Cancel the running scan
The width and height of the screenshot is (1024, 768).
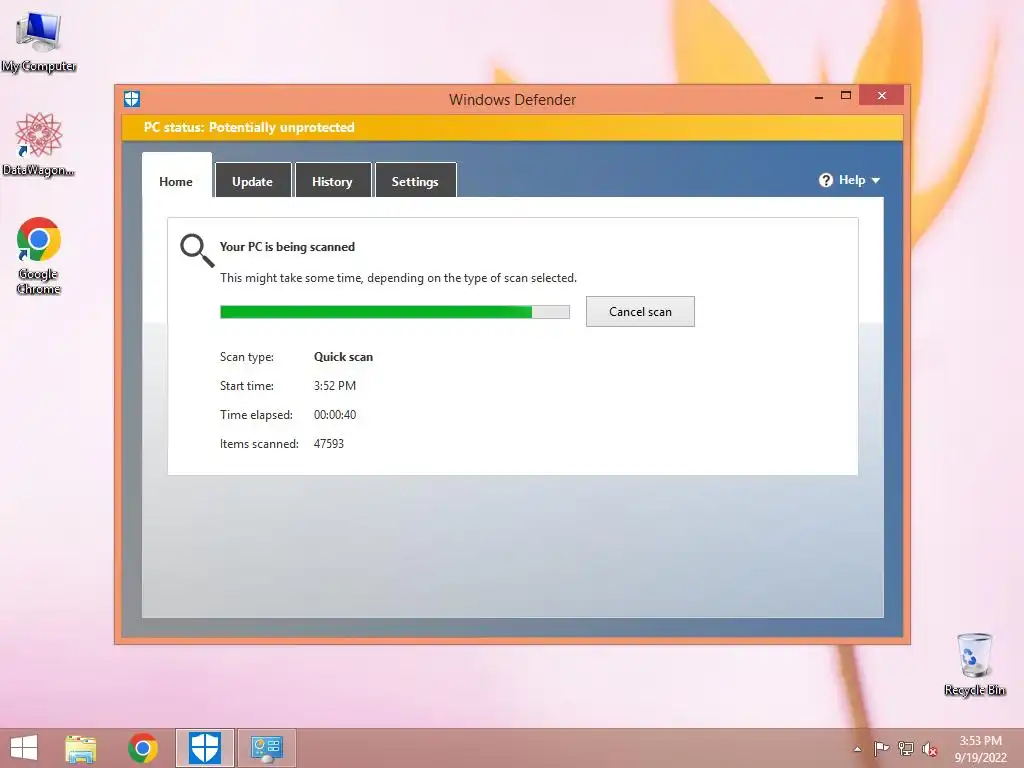pyautogui.click(x=640, y=312)
